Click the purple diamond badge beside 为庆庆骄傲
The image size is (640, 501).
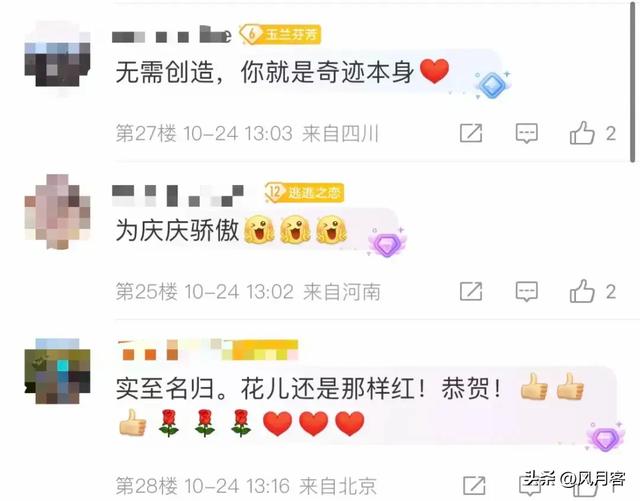387,243
